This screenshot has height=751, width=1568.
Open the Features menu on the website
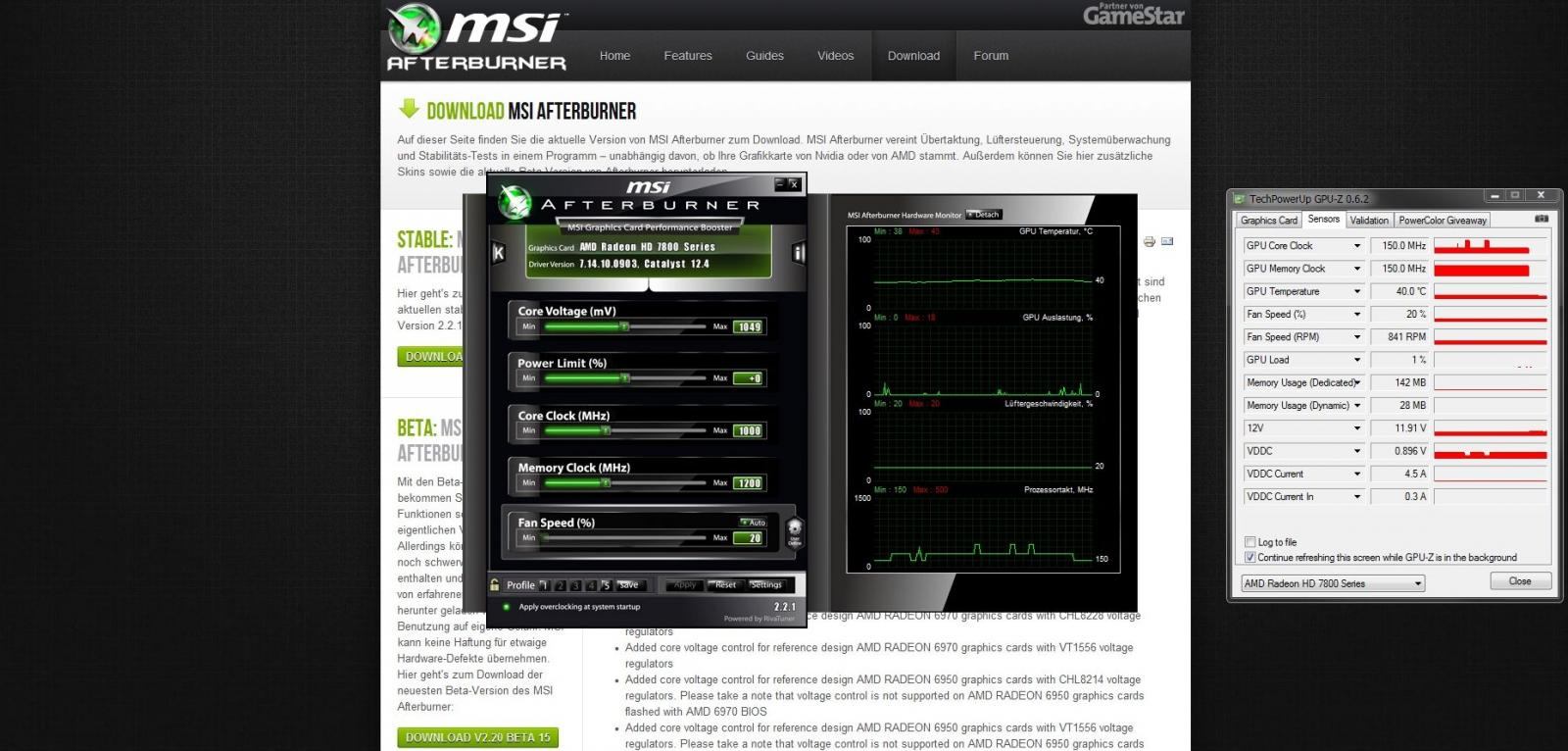(688, 56)
